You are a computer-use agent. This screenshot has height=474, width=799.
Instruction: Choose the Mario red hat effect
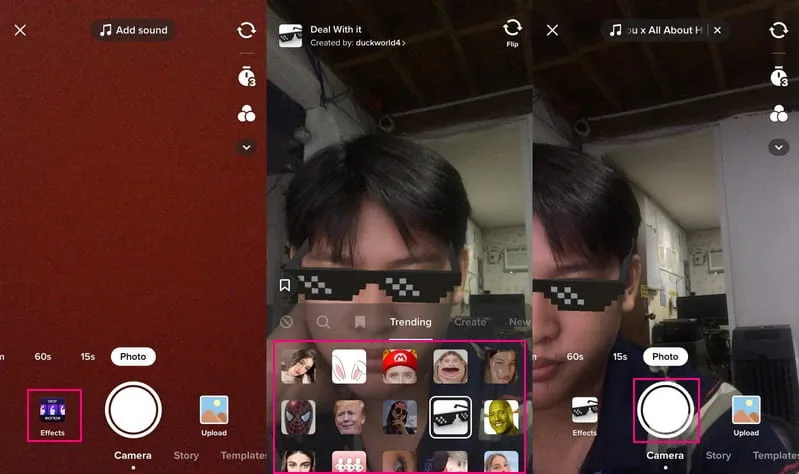pyautogui.click(x=398, y=367)
